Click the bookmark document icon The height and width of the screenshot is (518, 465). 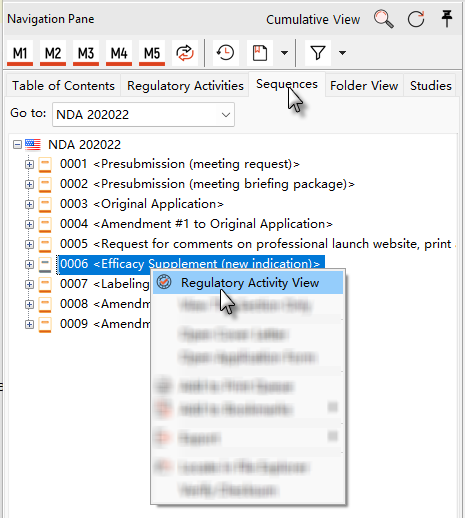(260, 53)
